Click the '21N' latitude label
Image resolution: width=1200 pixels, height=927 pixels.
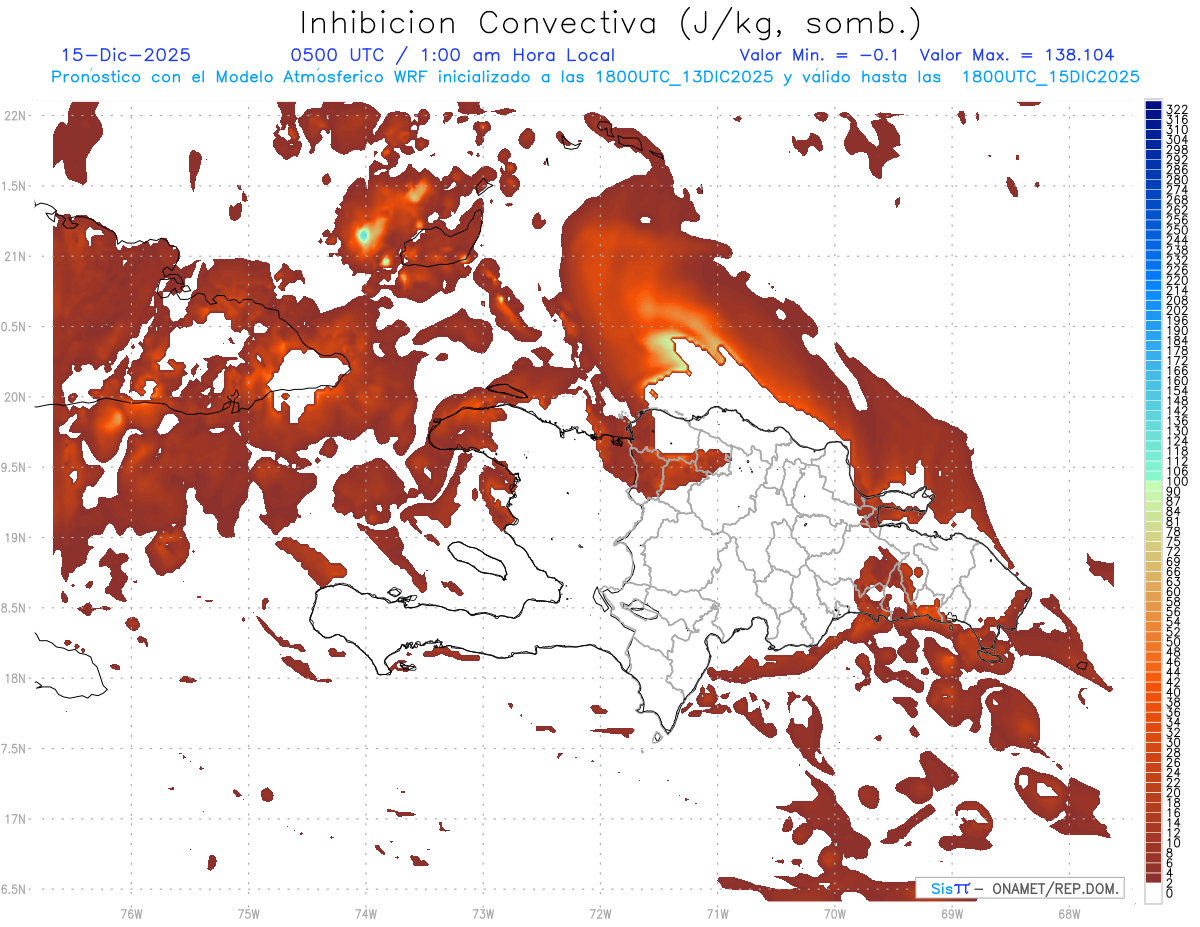(16, 257)
